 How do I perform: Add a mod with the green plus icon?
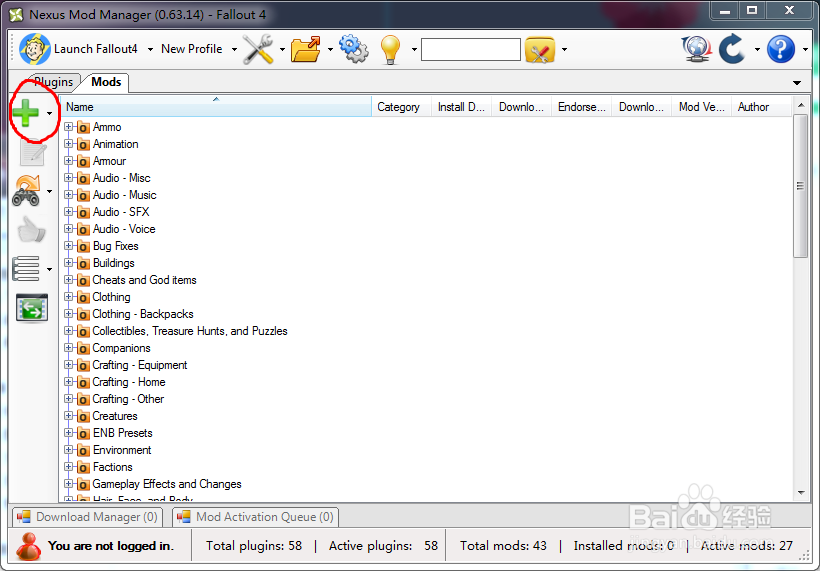[26, 113]
